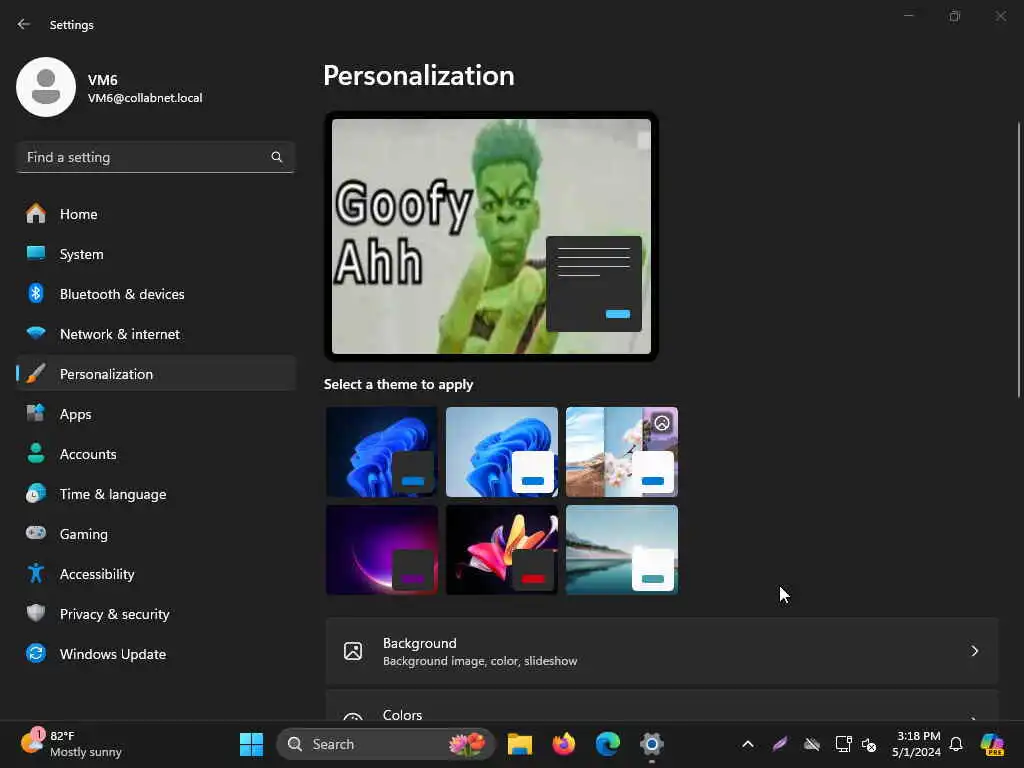Click the Settings gear on the taskbar
This screenshot has width=1024, height=768.
tap(652, 744)
